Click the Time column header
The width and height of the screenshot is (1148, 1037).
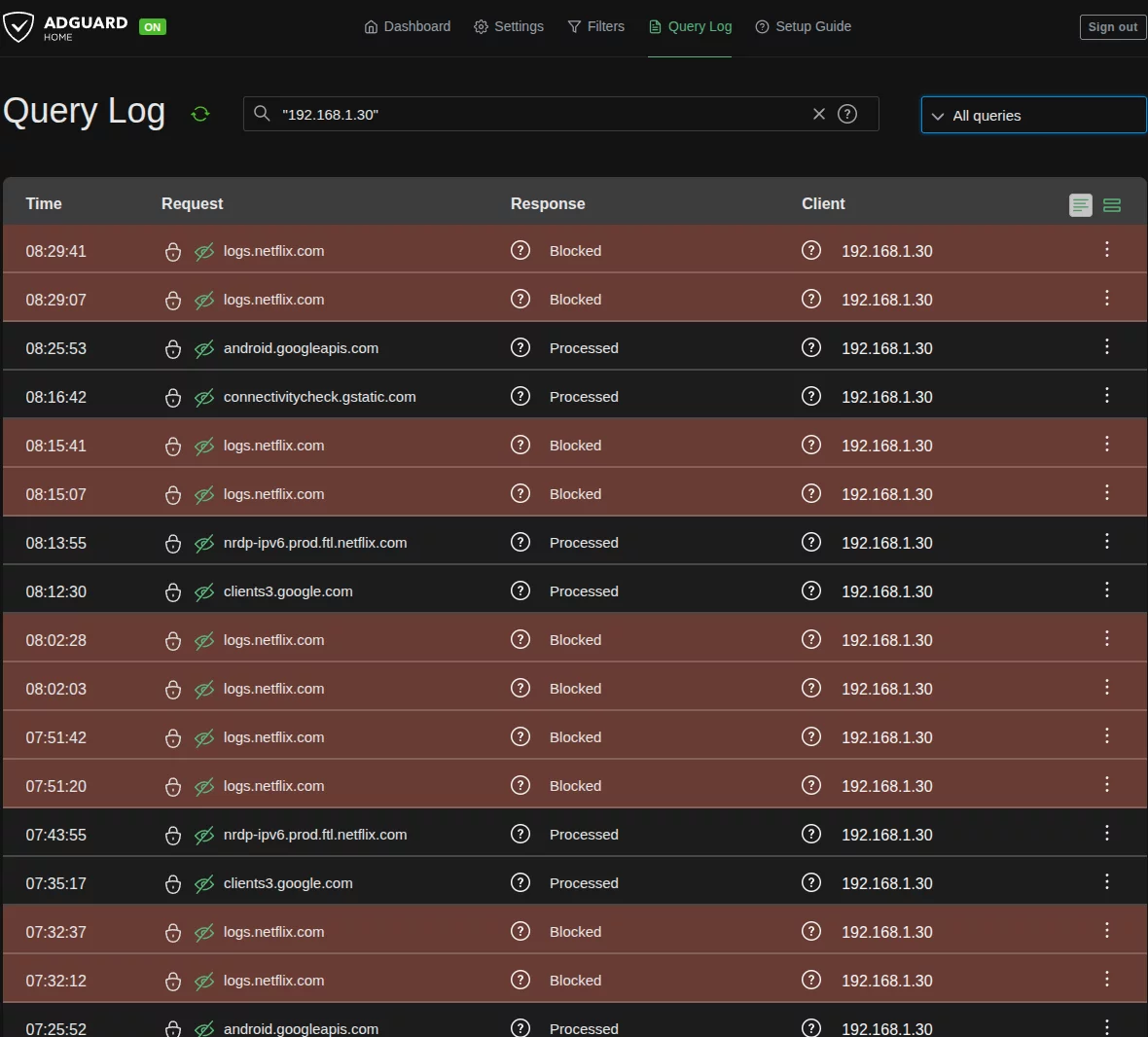pyautogui.click(x=44, y=204)
